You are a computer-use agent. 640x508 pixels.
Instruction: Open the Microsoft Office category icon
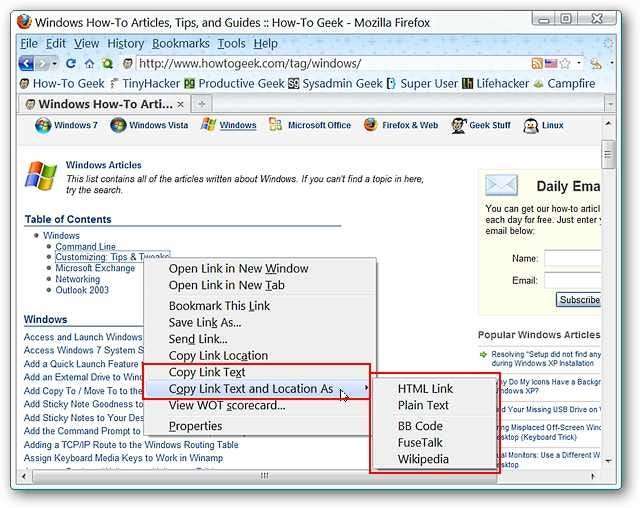tap(276, 125)
